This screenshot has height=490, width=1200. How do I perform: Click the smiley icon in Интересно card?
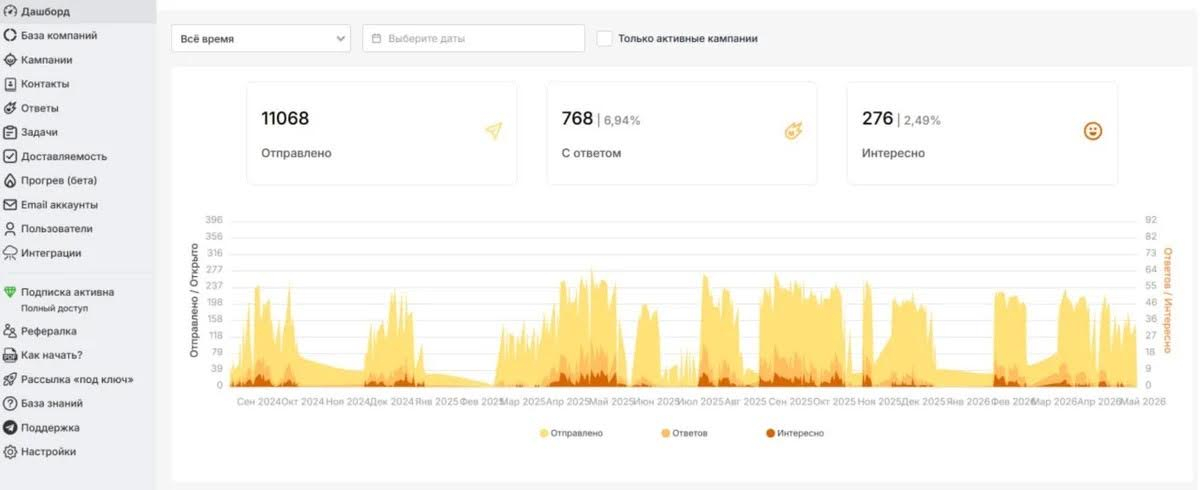pyautogui.click(x=1093, y=131)
